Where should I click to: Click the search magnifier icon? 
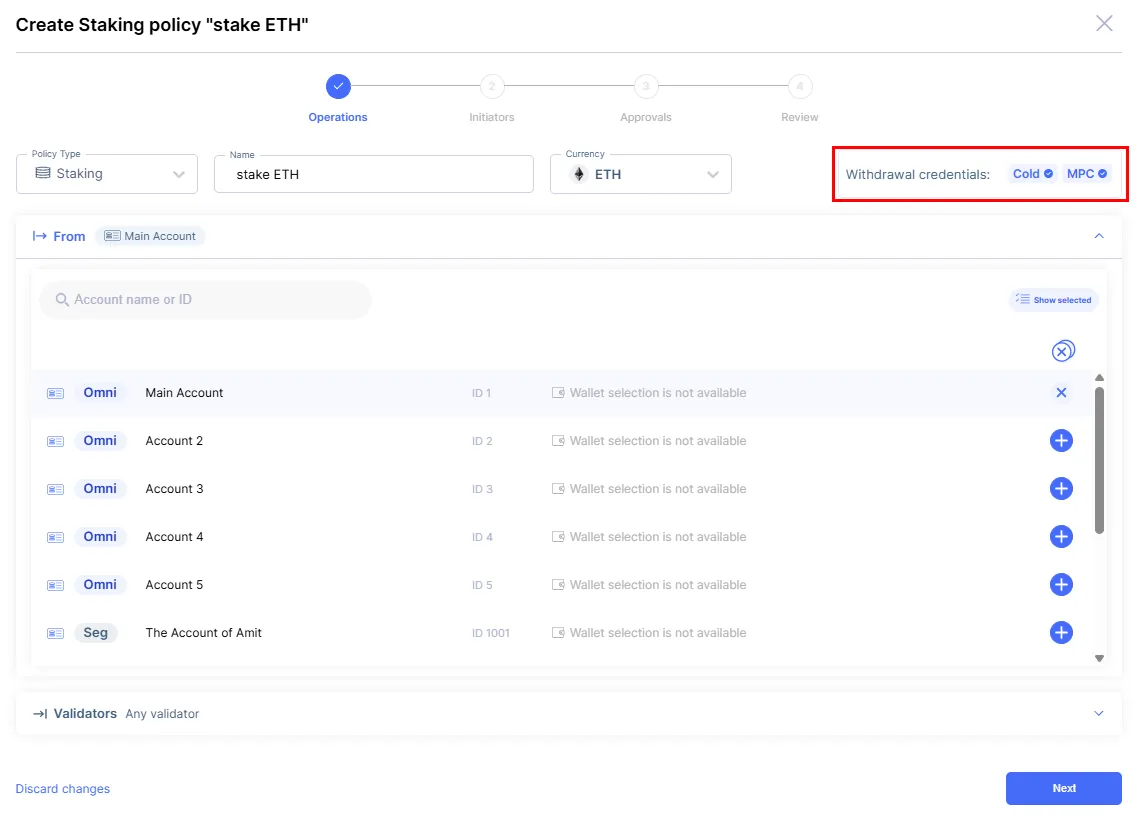tap(62, 300)
